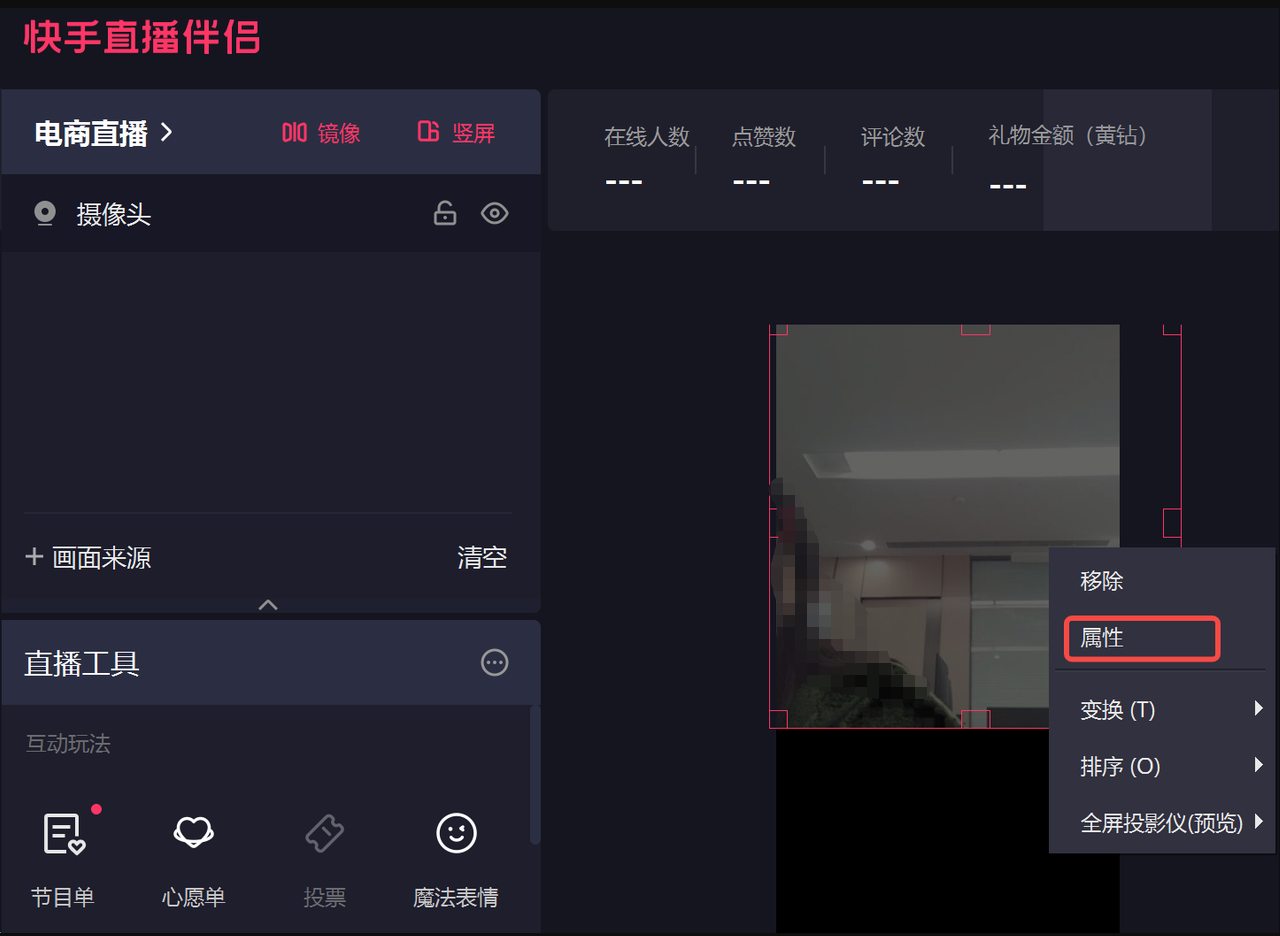
Task: Click the 投票 voting tool icon
Action: click(x=324, y=834)
